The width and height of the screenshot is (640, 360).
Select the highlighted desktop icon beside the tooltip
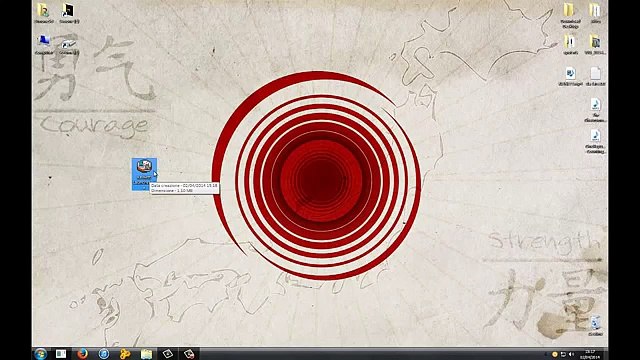144,174
